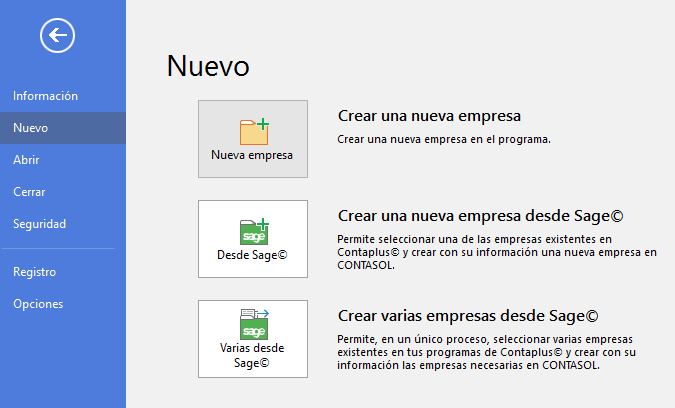Screen dimensions: 675x408
Task: Click the 'Nueva empresa' button label
Action: click(252, 155)
